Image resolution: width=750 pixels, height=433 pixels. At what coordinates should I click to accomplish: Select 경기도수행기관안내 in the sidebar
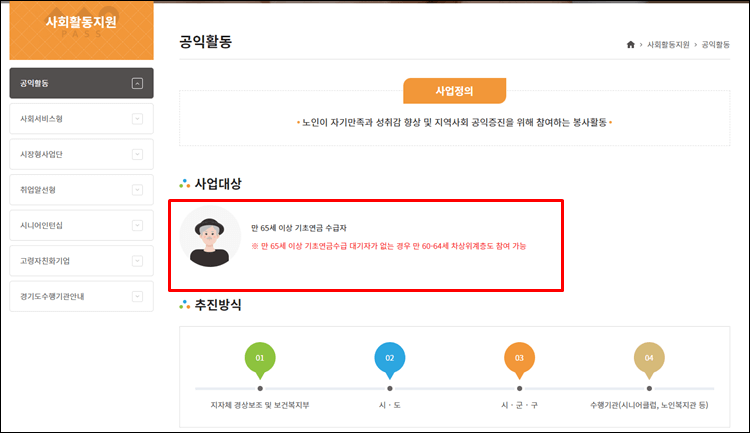click(x=81, y=296)
